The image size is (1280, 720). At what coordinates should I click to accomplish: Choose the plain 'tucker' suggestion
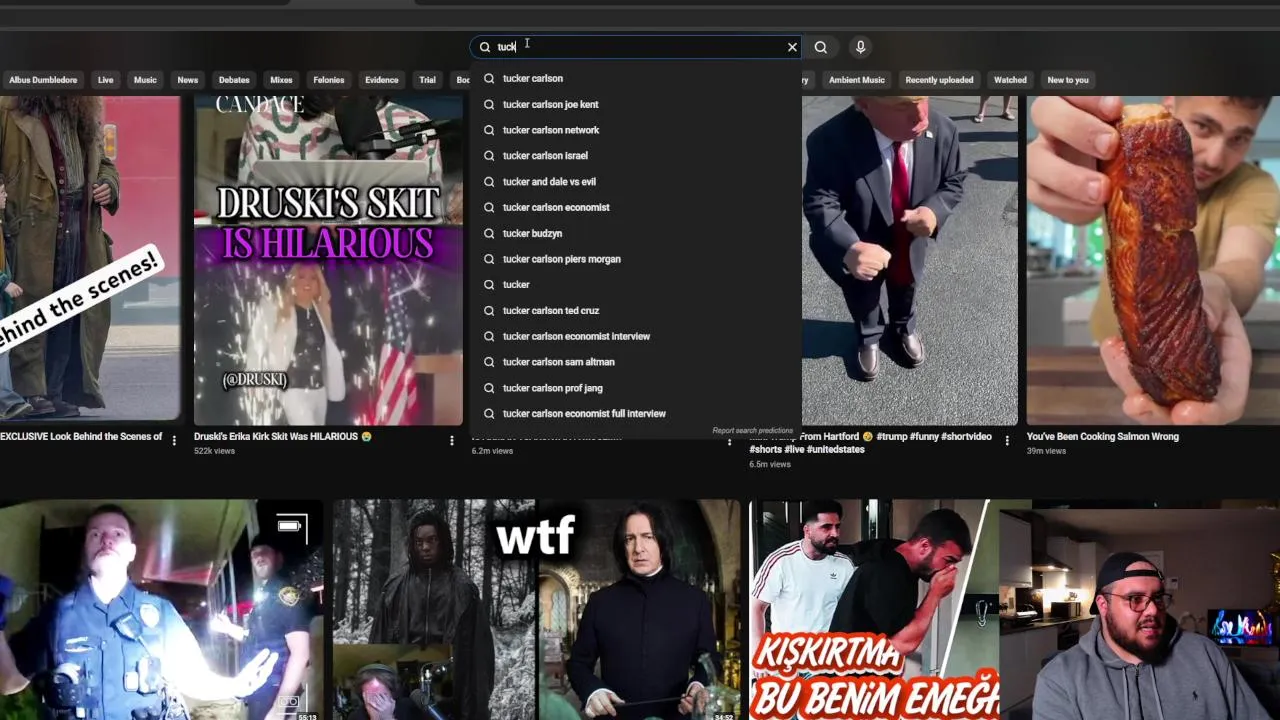click(636, 285)
